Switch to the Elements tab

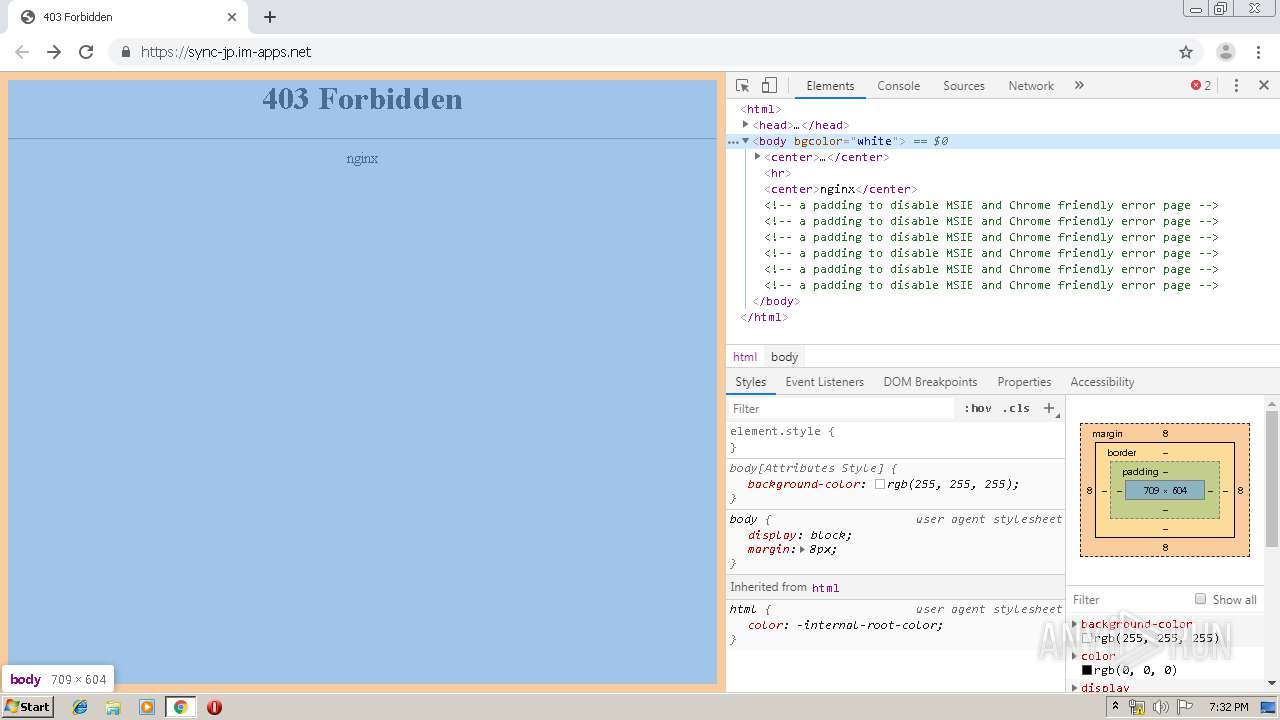point(830,86)
